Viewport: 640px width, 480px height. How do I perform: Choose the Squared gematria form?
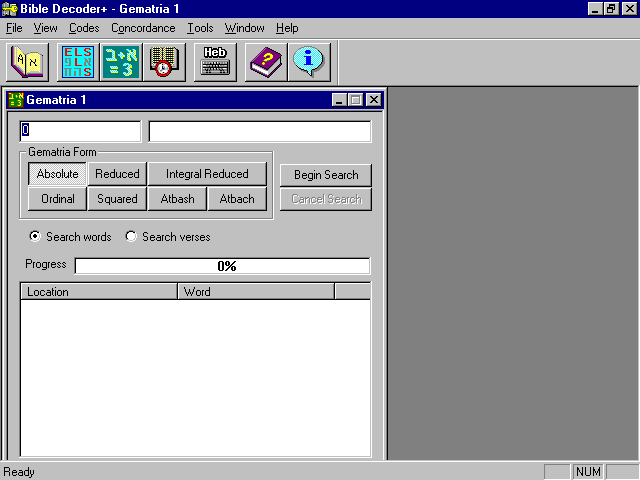[117, 199]
